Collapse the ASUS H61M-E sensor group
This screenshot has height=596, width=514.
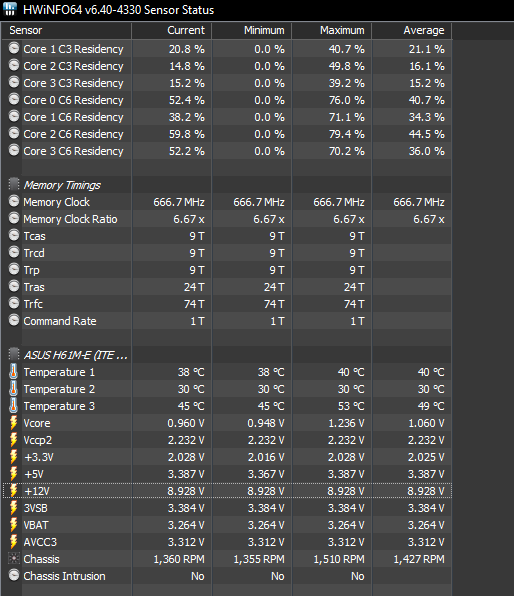(x=14, y=354)
